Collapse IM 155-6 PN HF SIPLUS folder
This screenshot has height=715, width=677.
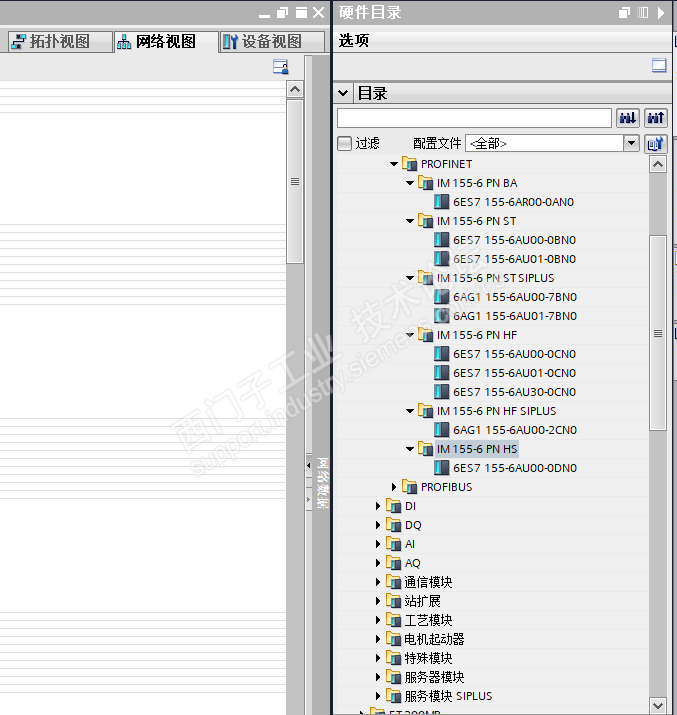pos(410,411)
